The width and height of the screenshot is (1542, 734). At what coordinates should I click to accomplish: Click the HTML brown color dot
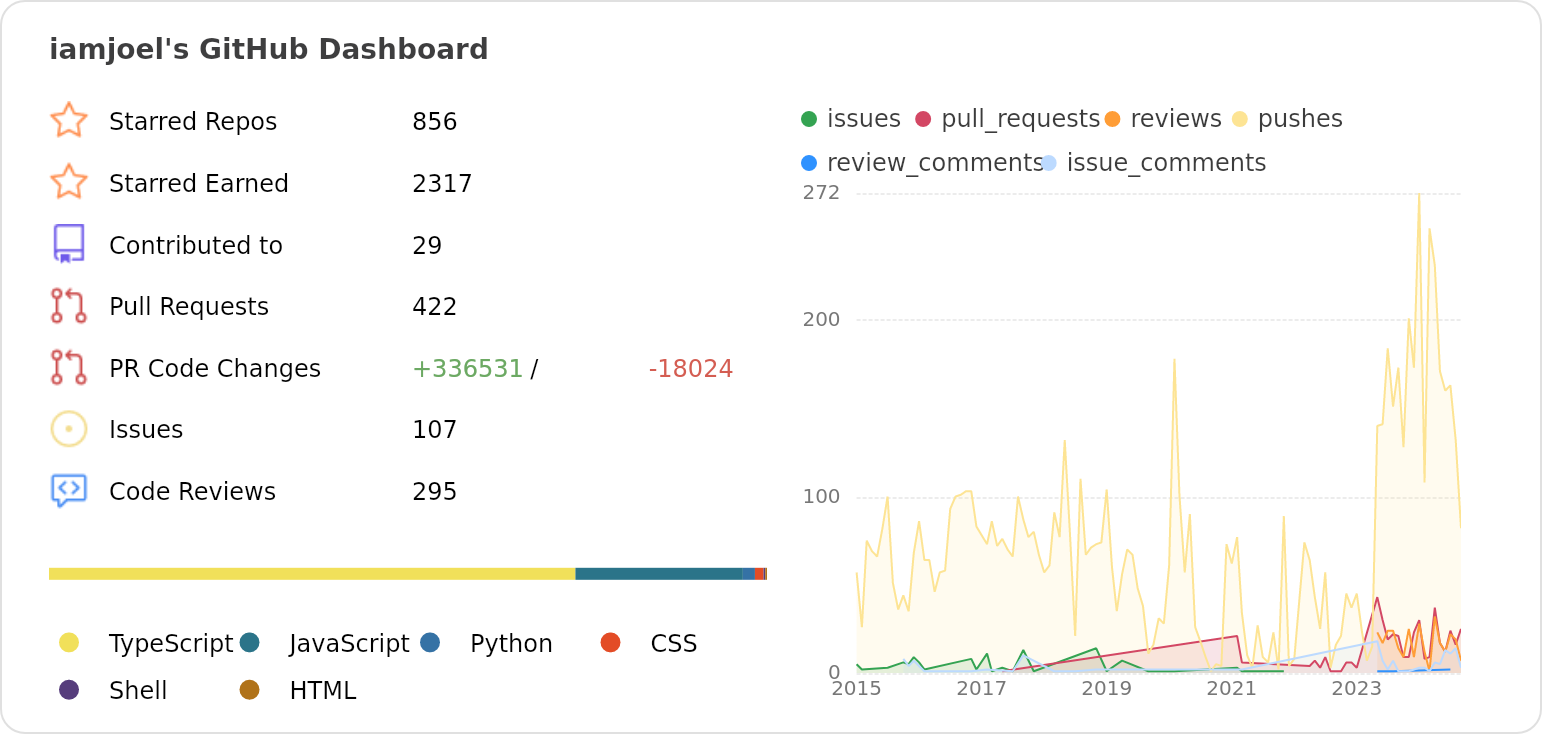click(x=250, y=690)
